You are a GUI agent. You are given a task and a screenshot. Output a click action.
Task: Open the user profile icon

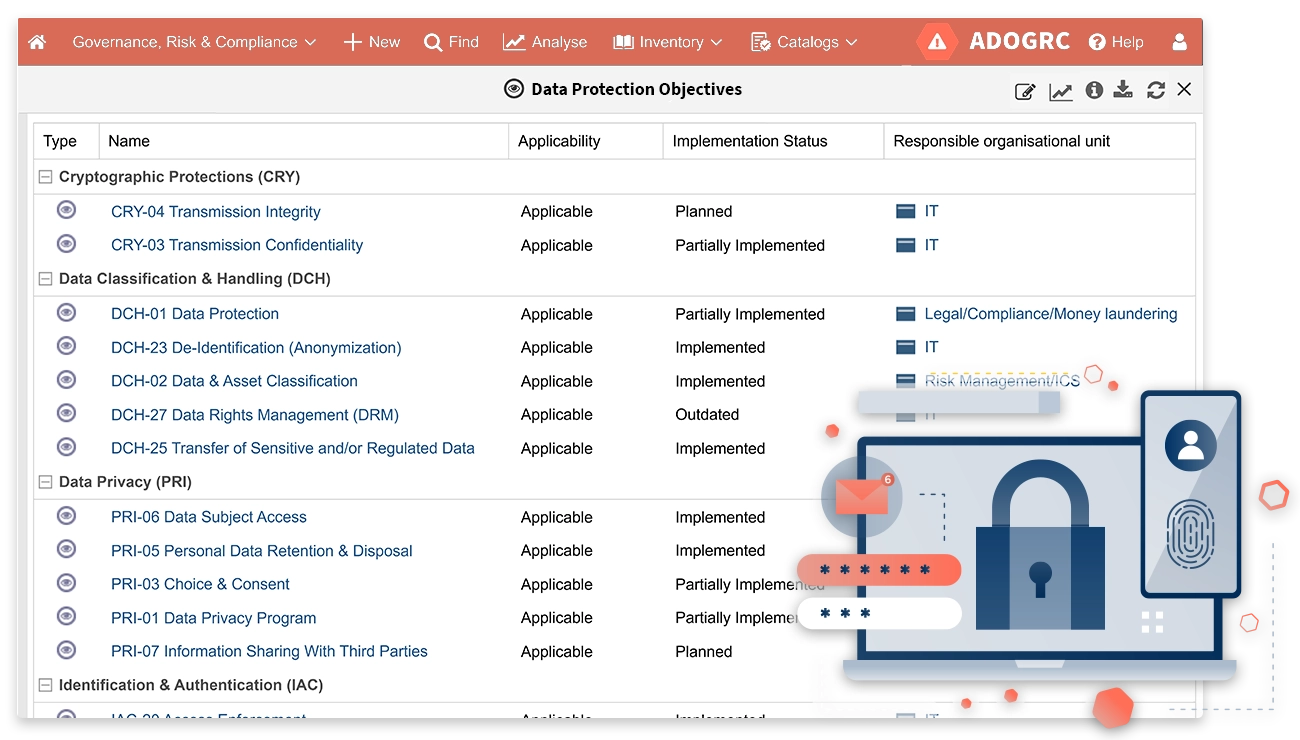[x=1179, y=42]
